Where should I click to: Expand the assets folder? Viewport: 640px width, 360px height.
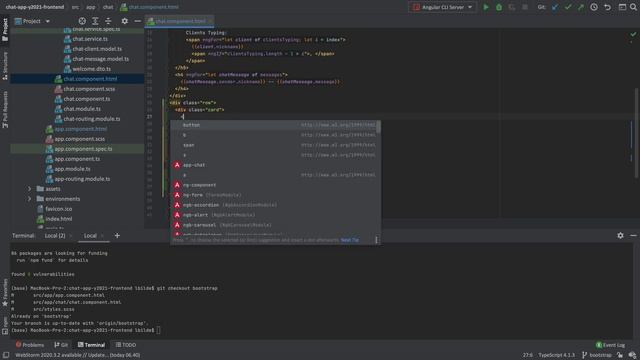pyautogui.click(x=29, y=189)
